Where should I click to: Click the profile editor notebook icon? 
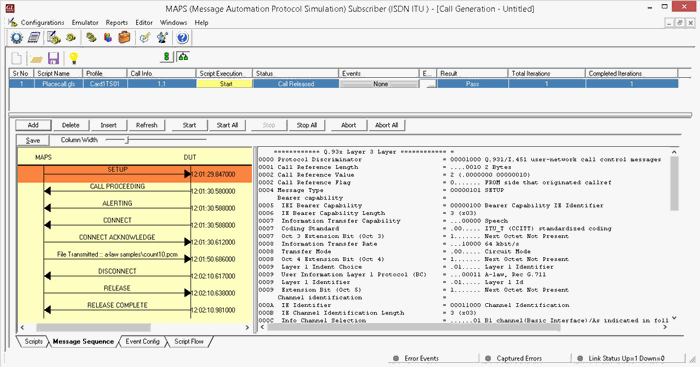tap(34, 38)
